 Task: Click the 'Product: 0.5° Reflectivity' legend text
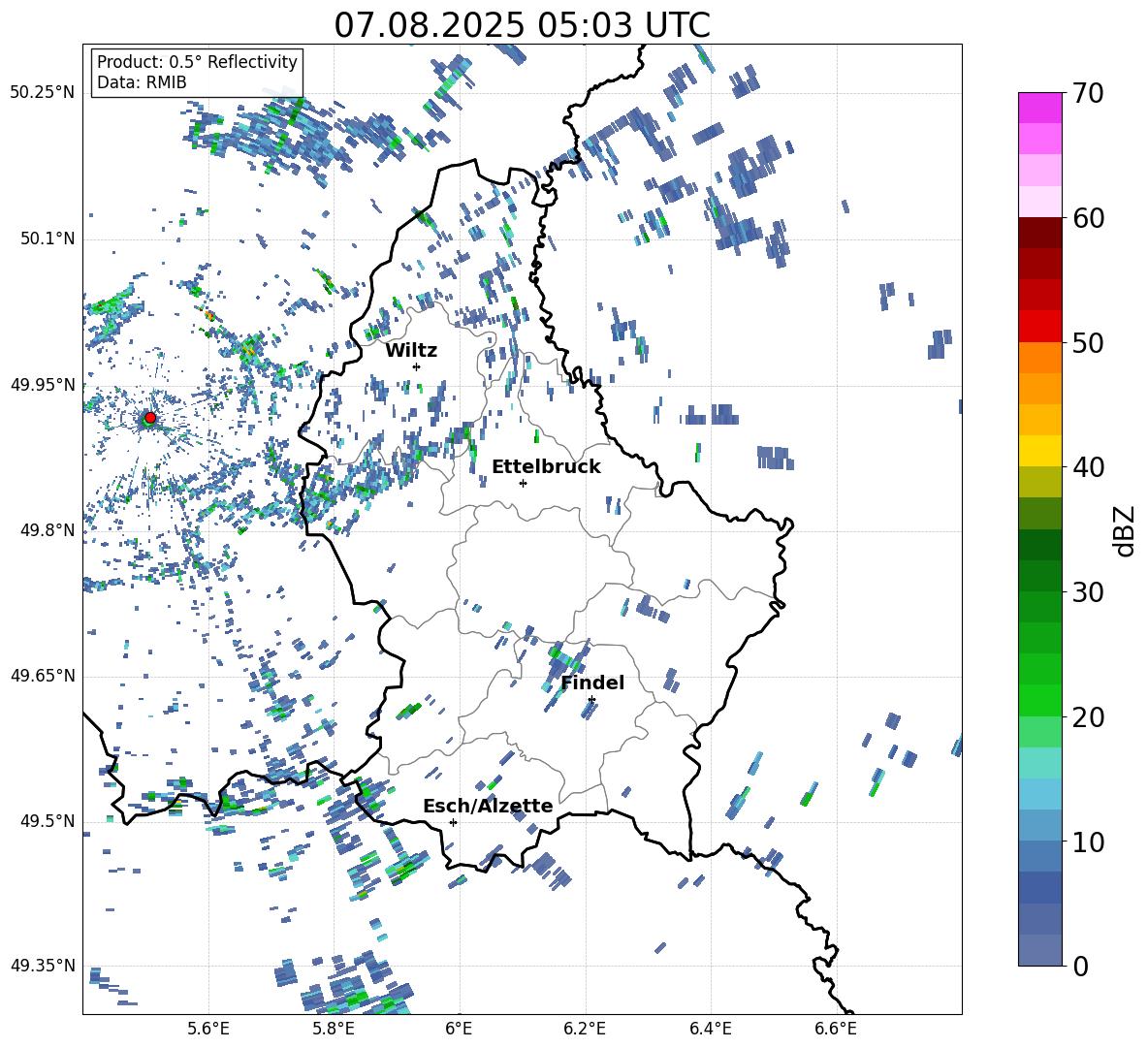197,62
